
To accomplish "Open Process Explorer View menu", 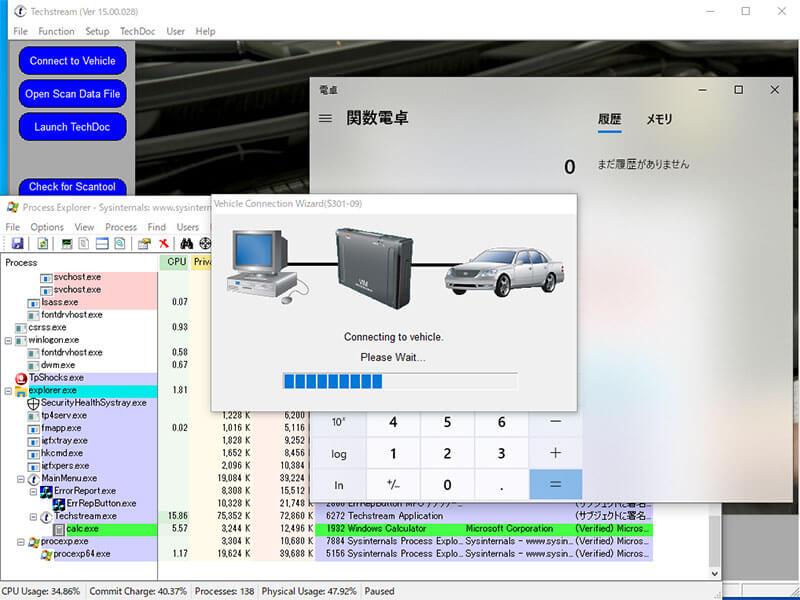I will point(84,227).
